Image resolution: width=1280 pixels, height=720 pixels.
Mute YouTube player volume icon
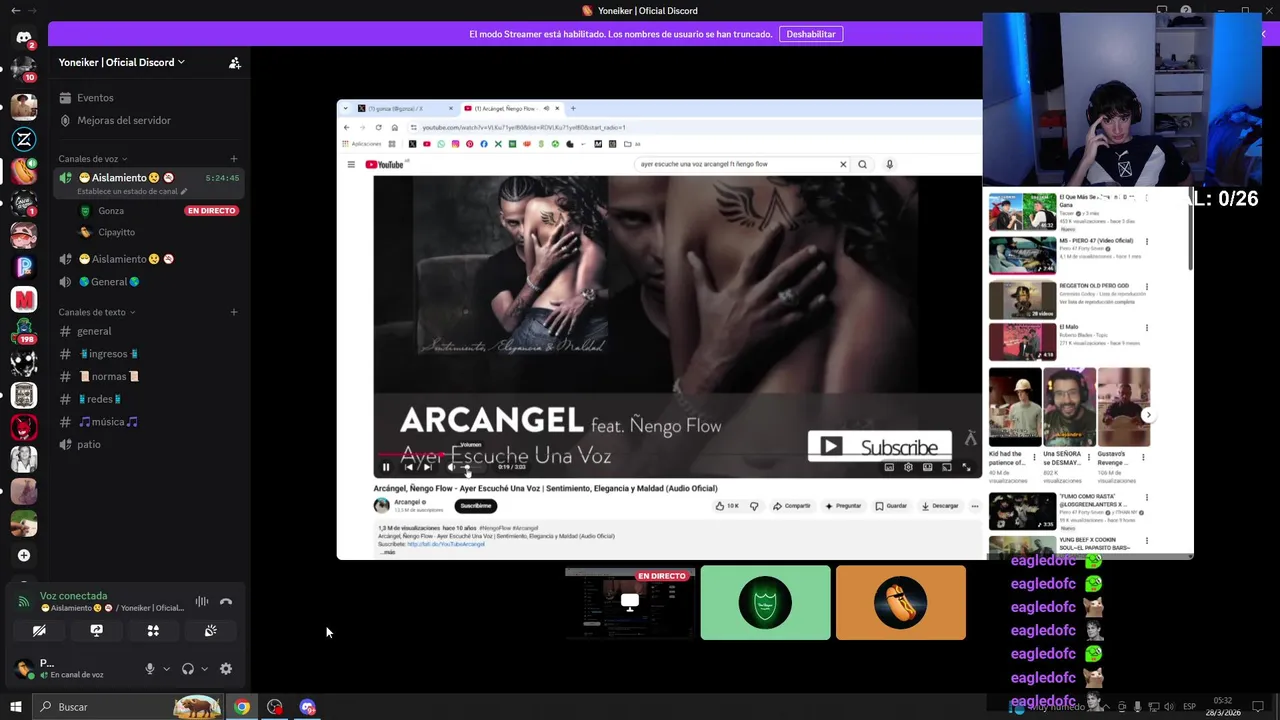tap(451, 467)
